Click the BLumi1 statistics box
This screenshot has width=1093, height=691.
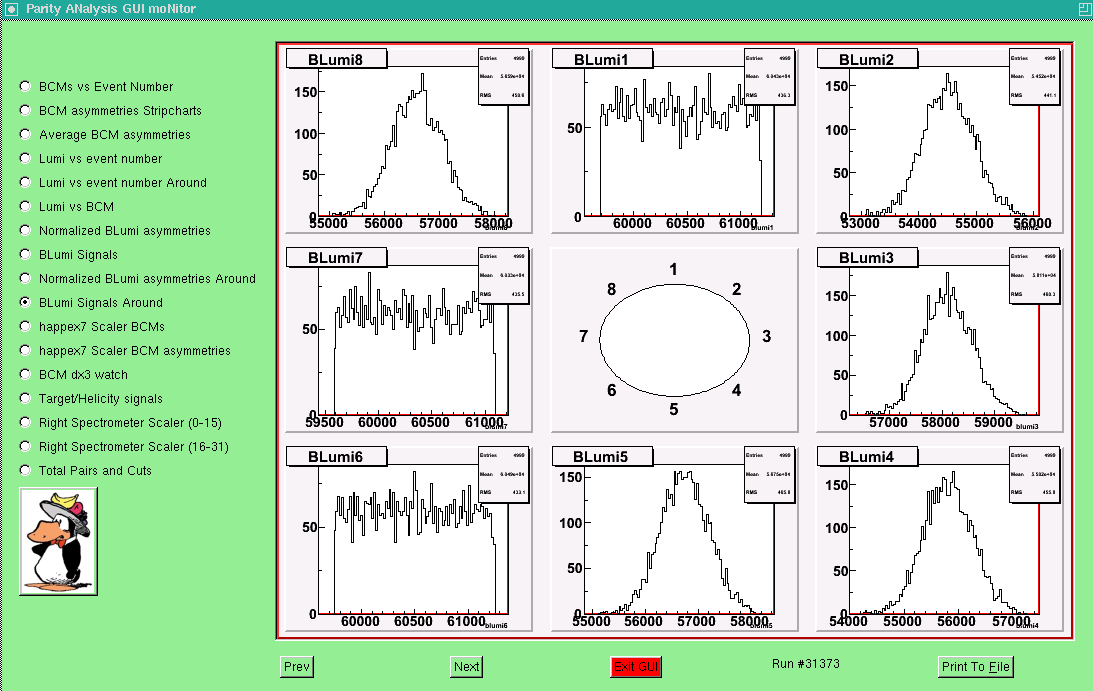[x=770, y=77]
